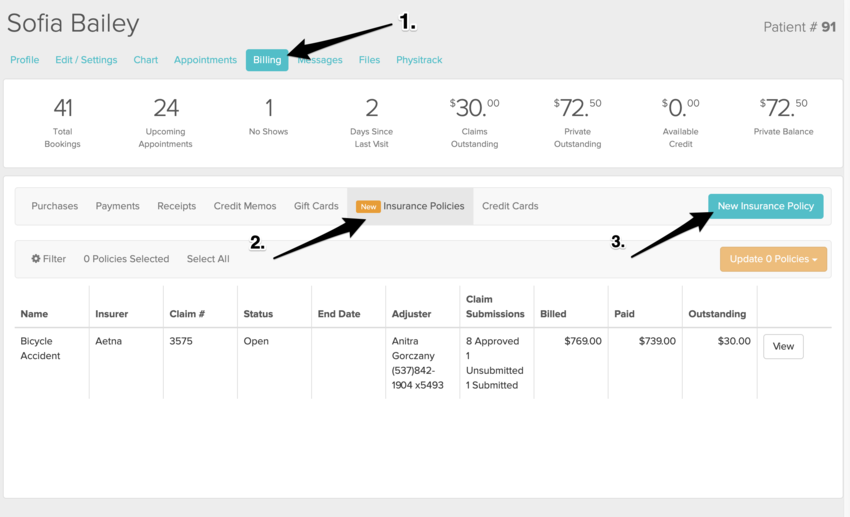Open the Credit Memos sub-tab
This screenshot has width=850, height=517.
[x=245, y=206]
